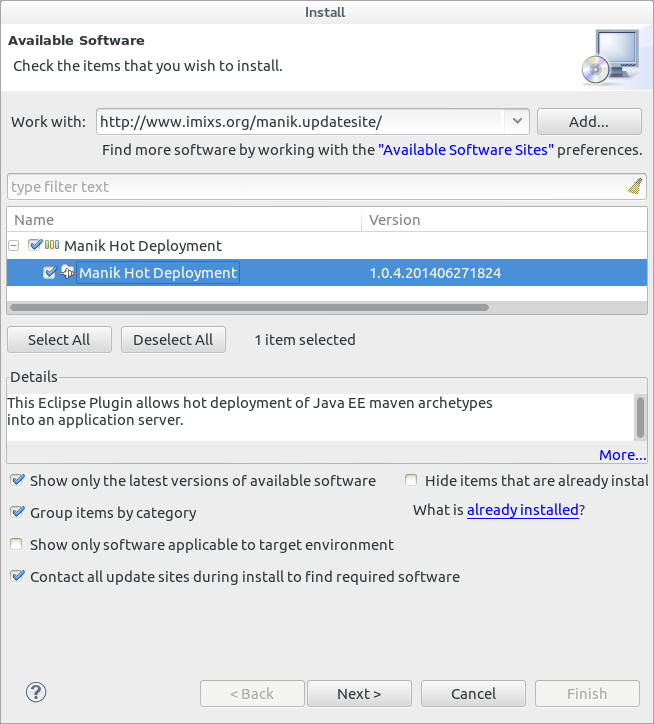Click the clear filter broom icon
This screenshot has width=654, height=724.
[636, 187]
